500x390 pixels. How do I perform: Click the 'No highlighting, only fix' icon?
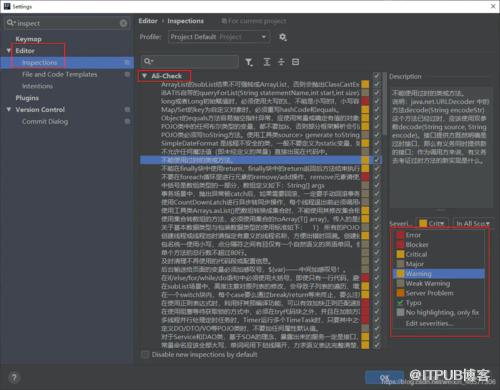tap(400, 312)
